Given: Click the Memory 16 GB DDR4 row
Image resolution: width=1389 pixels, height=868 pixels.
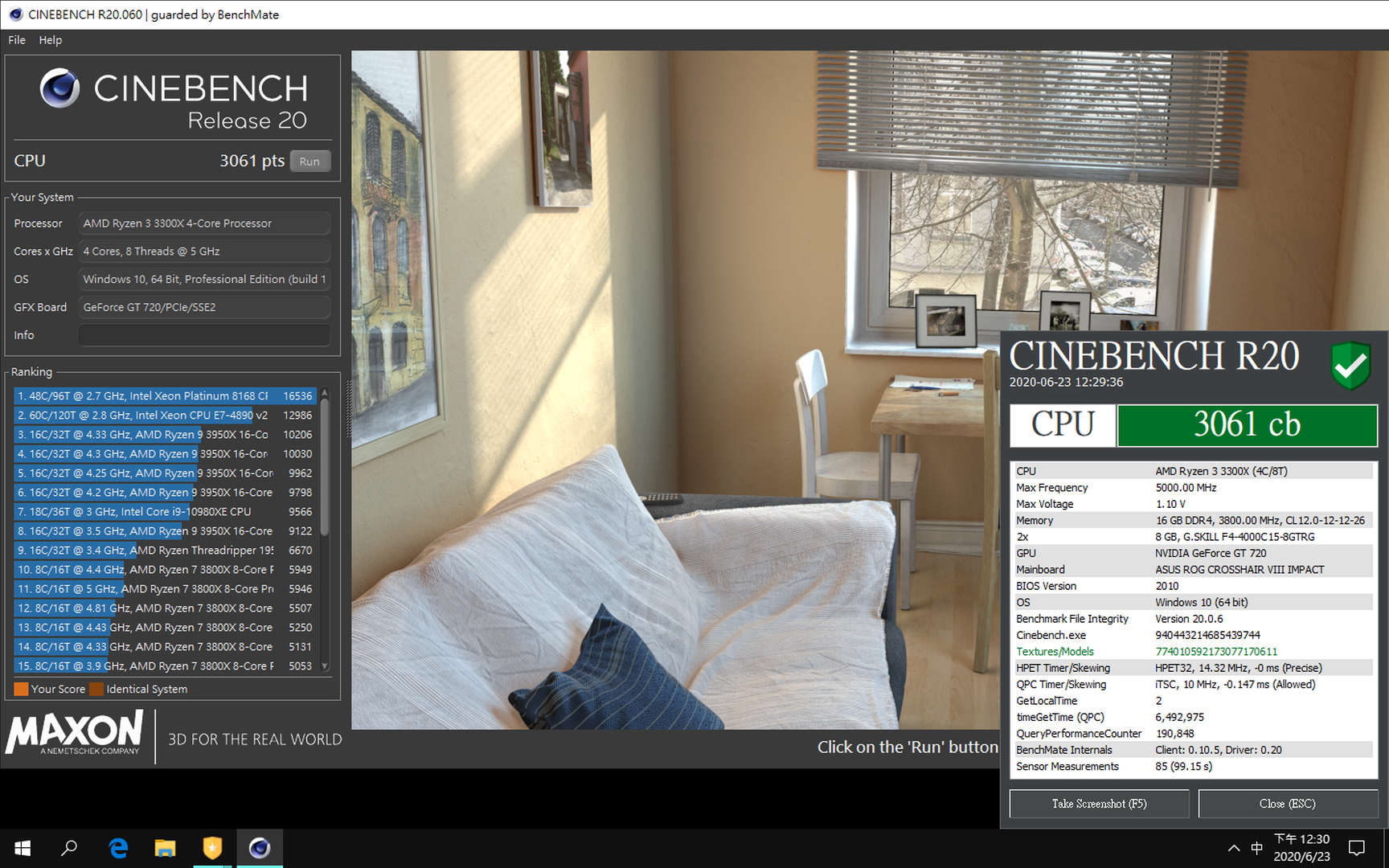Looking at the screenshot, I should point(1193,521).
